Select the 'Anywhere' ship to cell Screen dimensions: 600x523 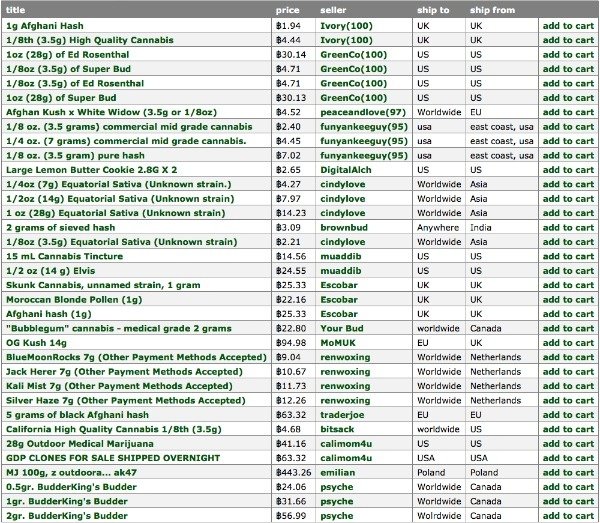click(438, 228)
